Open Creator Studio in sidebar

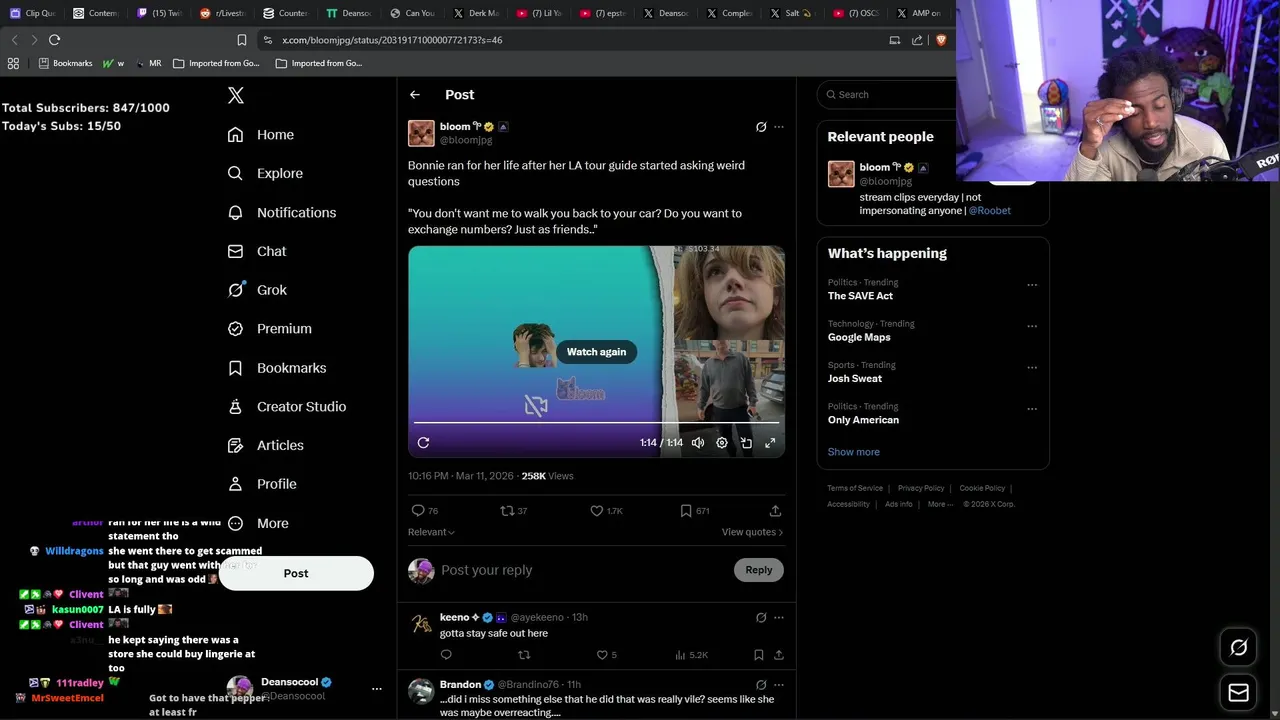287,406
